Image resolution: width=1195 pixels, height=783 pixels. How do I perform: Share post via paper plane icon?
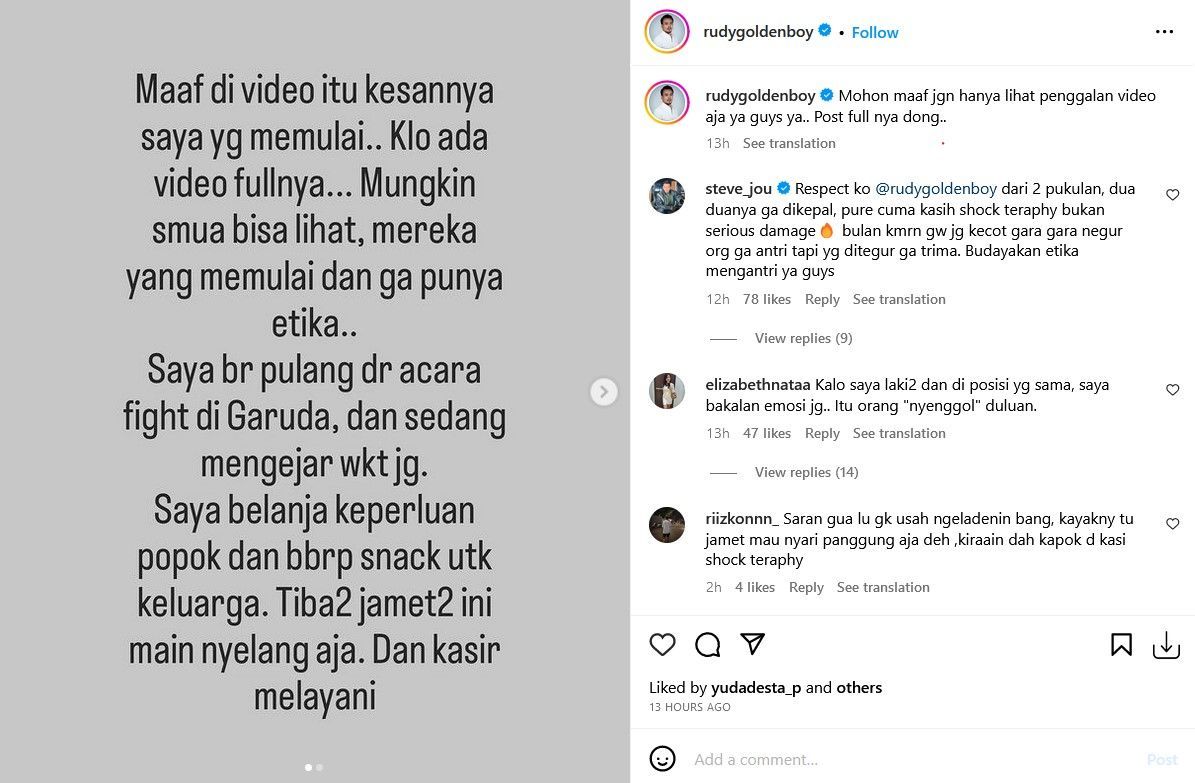point(752,644)
